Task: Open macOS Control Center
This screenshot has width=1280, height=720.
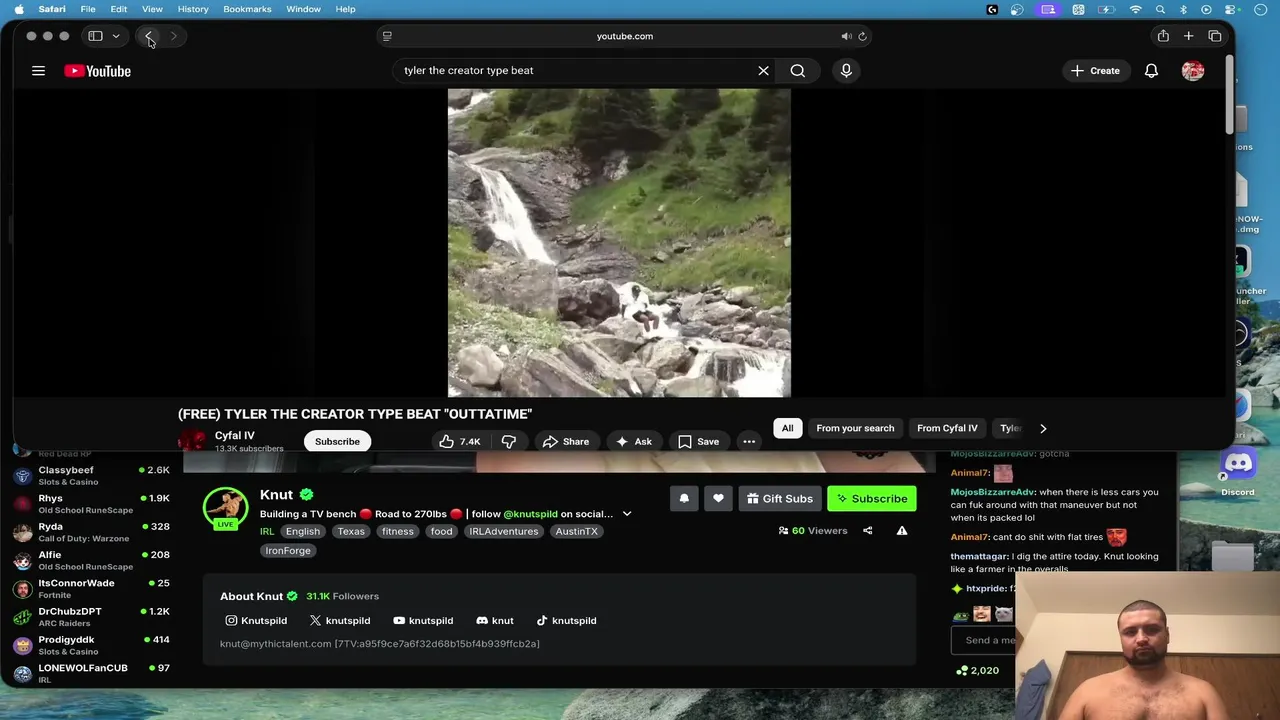Action: [x=1232, y=9]
